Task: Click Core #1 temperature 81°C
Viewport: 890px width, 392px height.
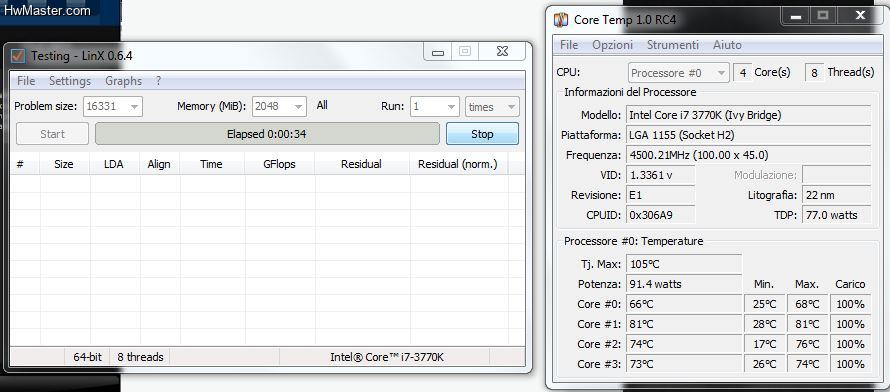Action: click(x=684, y=324)
